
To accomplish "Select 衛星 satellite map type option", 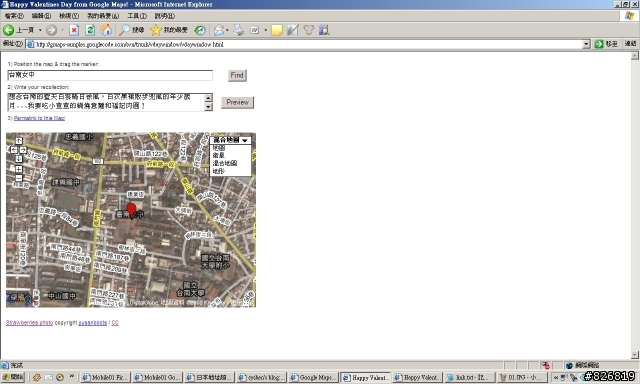I will 219,155.
